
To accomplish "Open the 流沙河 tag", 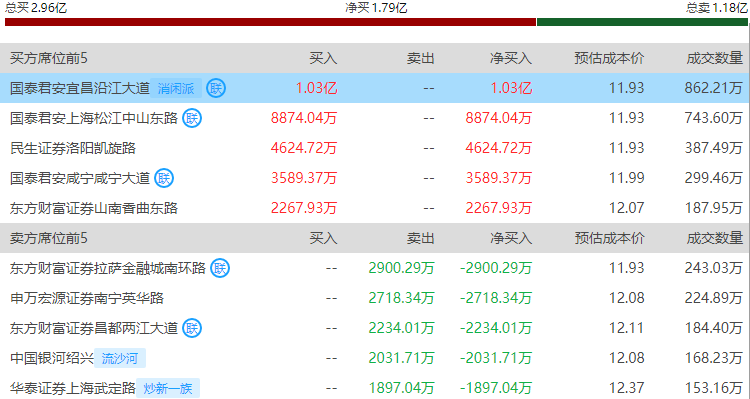I will [120, 358].
